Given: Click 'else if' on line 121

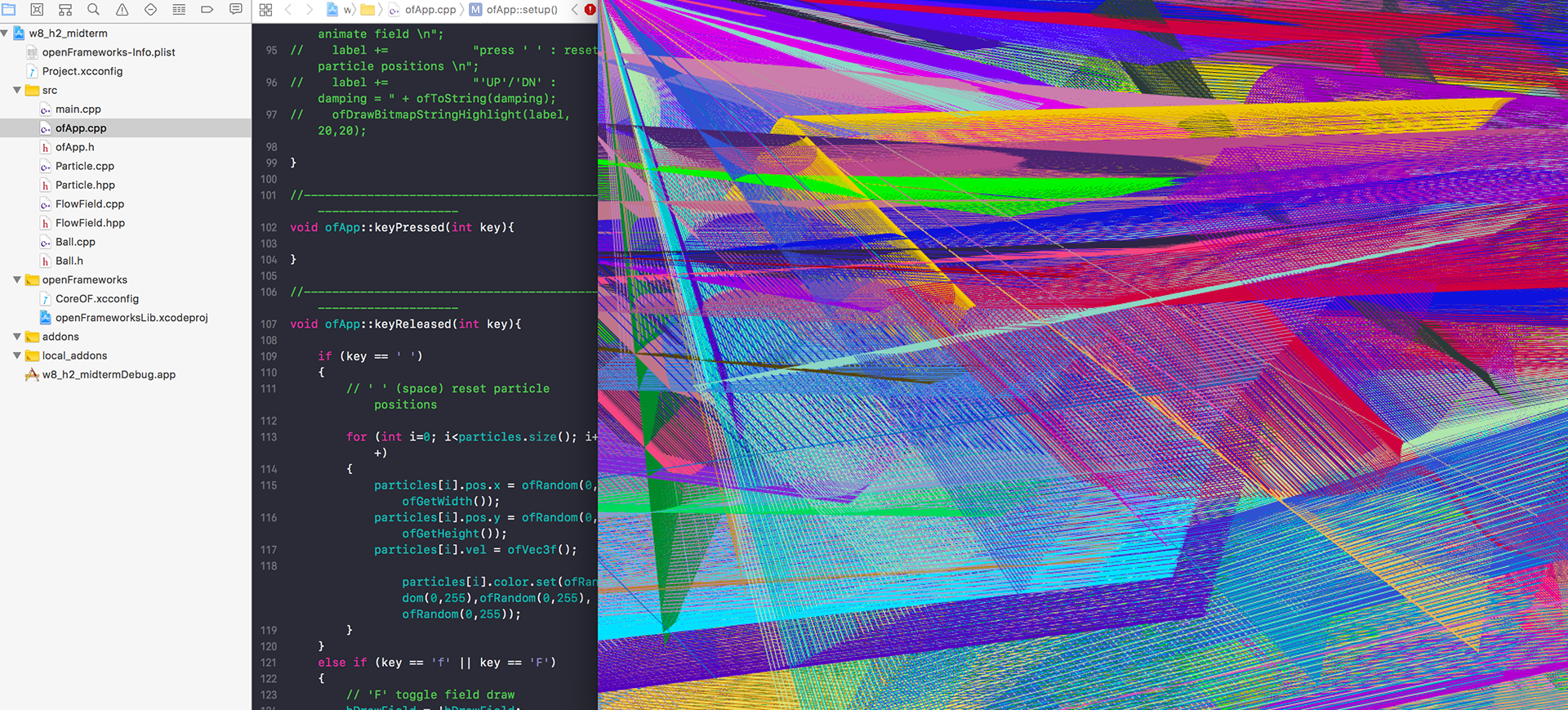Looking at the screenshot, I should [x=342, y=663].
